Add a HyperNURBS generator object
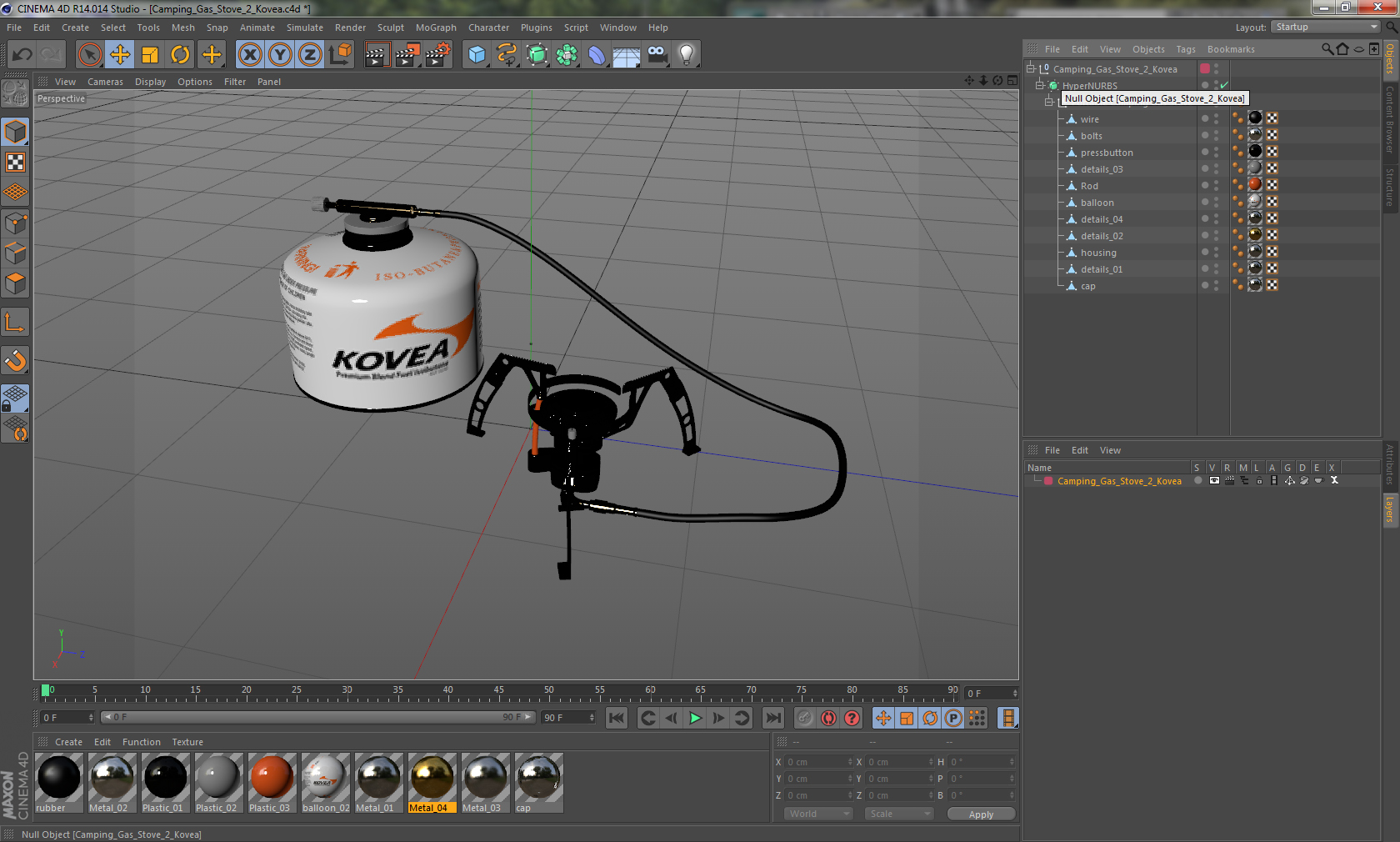 [x=537, y=55]
